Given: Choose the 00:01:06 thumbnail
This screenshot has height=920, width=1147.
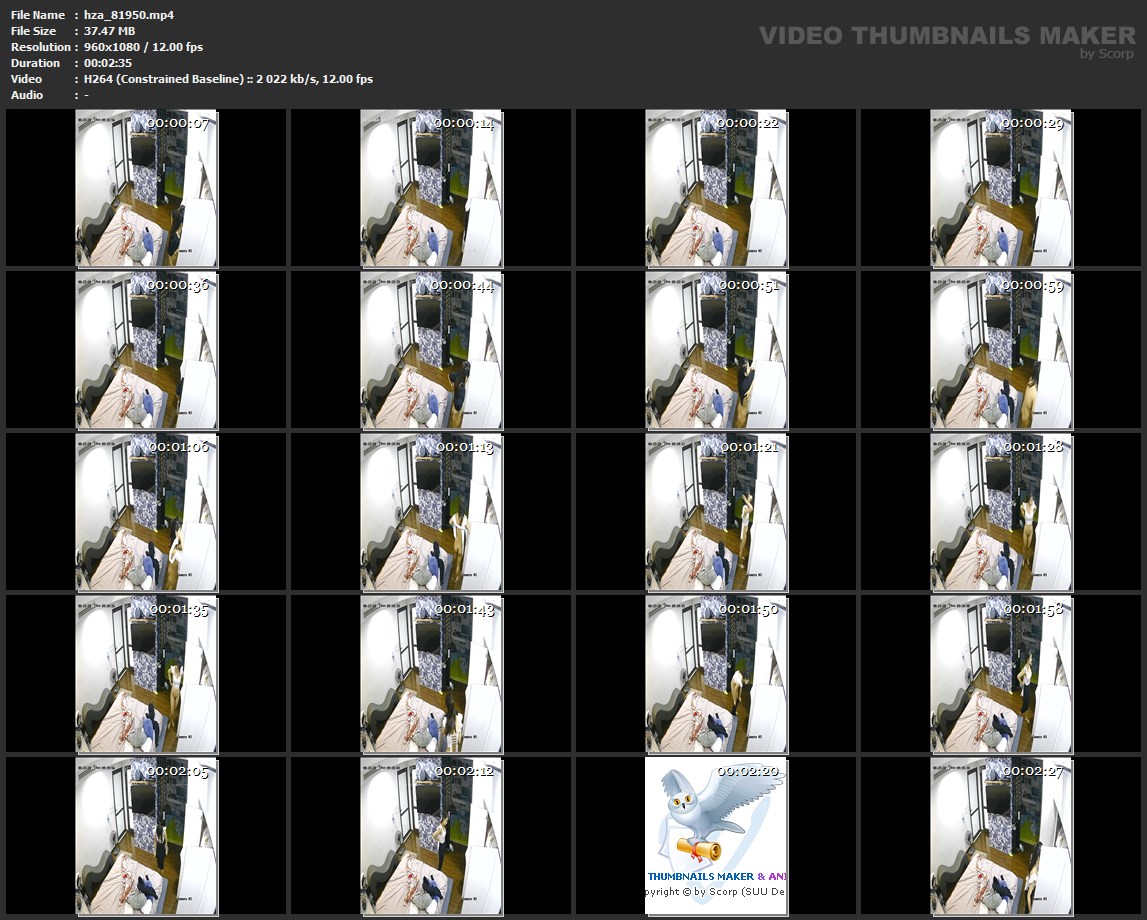Looking at the screenshot, I should [147, 512].
